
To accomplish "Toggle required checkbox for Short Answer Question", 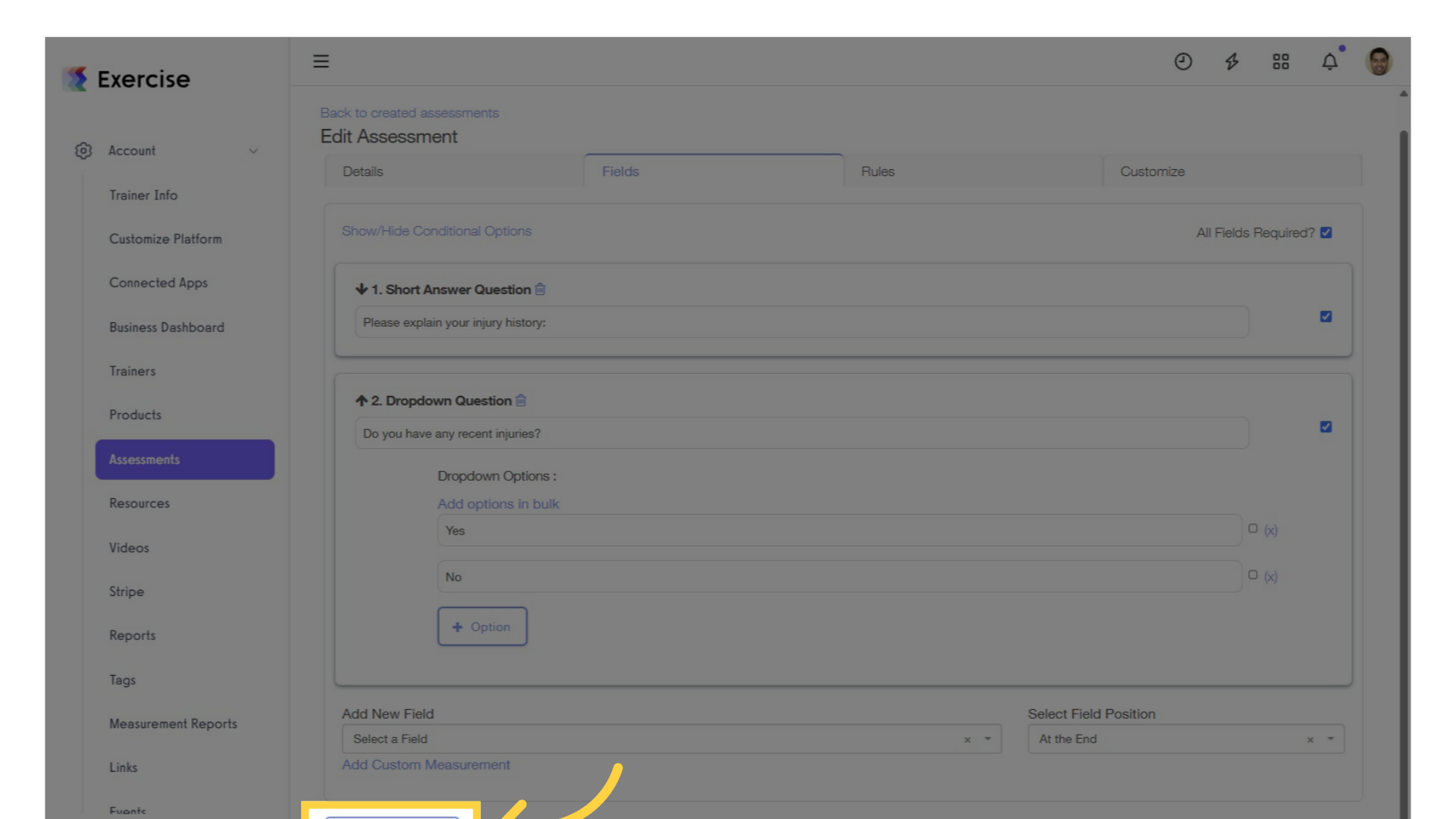I will tap(1326, 316).
